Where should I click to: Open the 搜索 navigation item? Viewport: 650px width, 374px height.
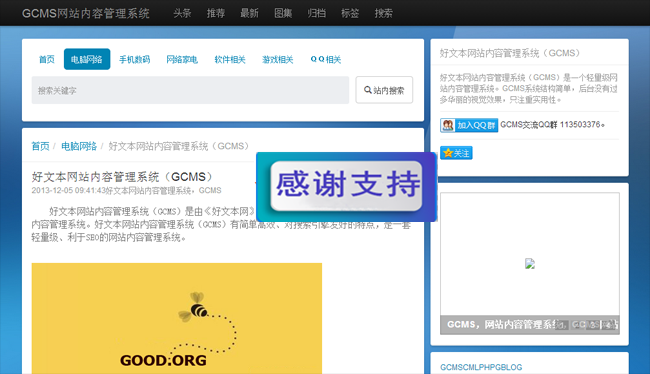(x=383, y=13)
